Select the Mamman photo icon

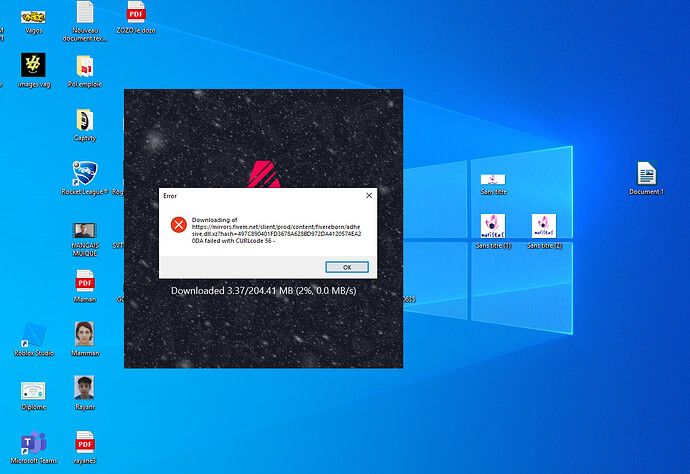pyautogui.click(x=84, y=334)
